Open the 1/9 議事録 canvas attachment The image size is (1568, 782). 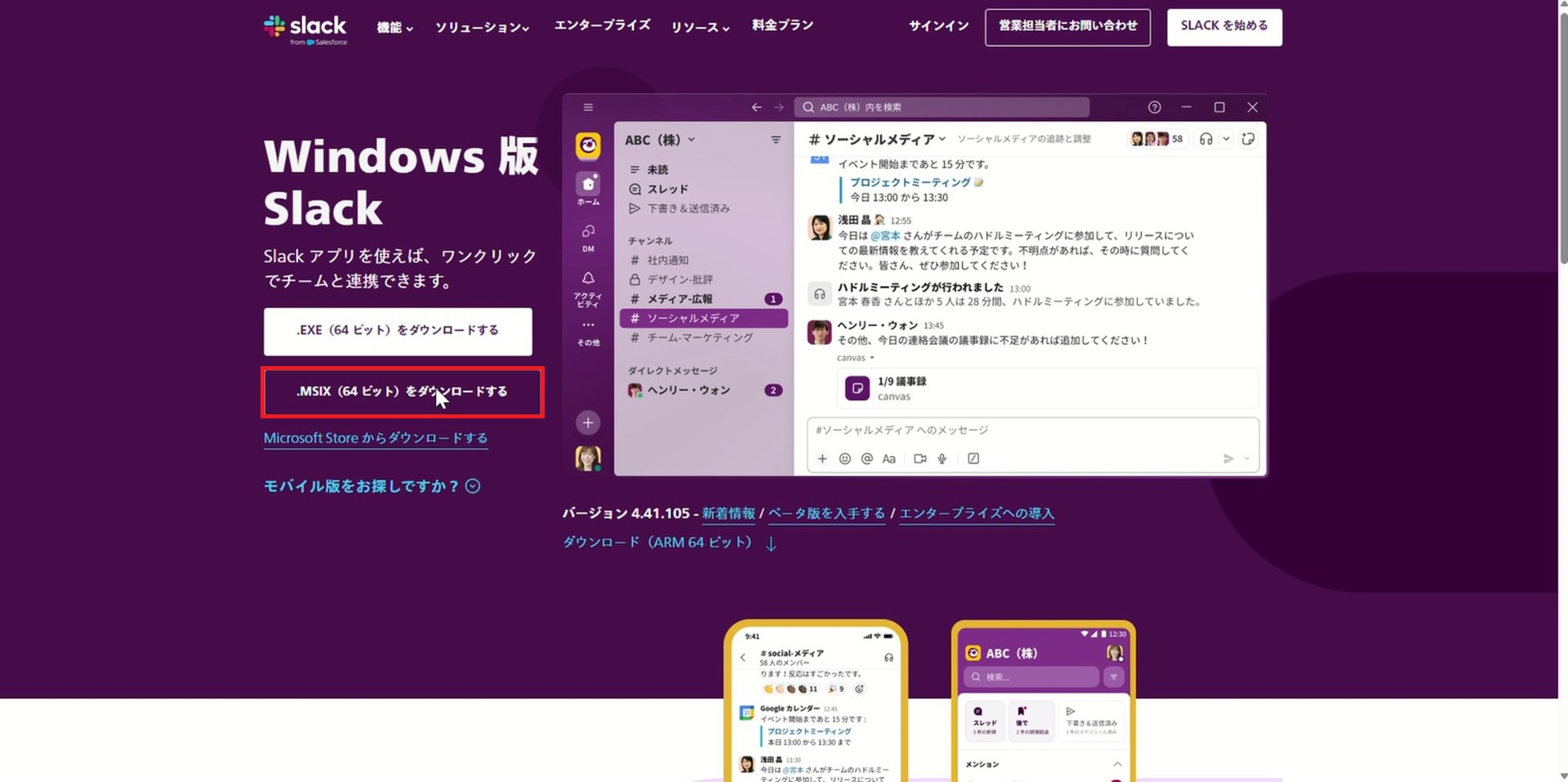pos(1048,389)
